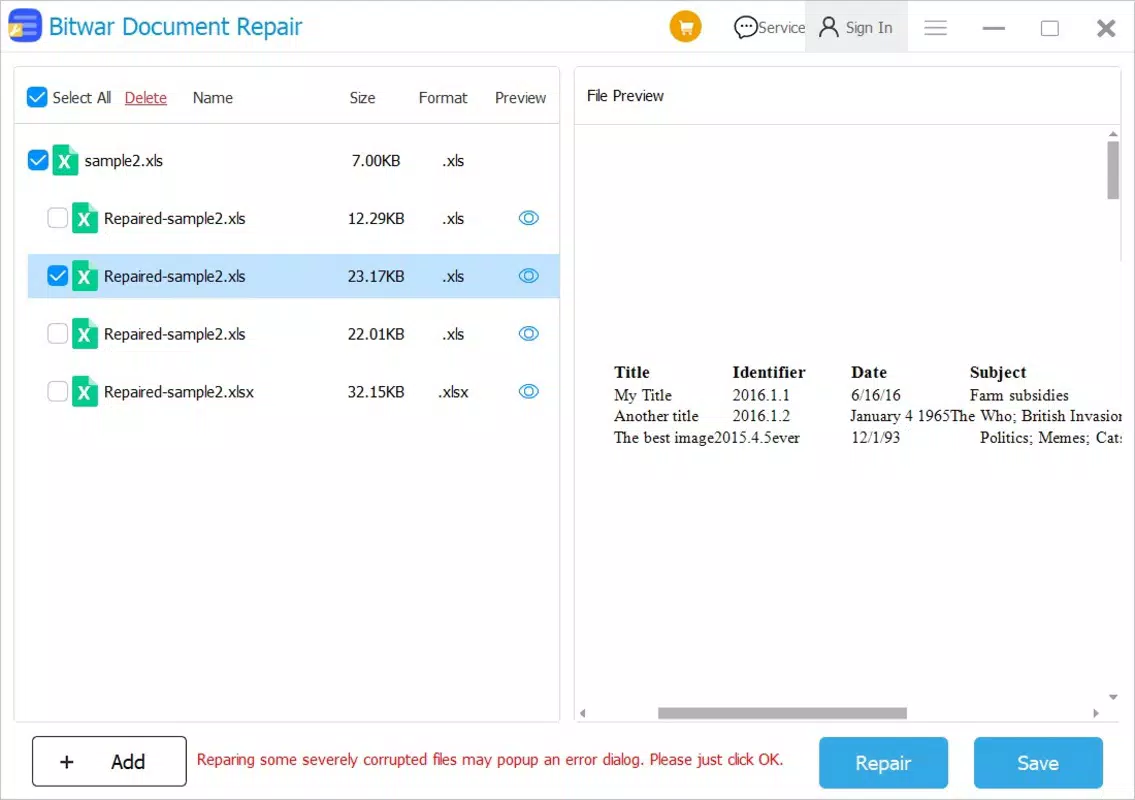Screen dimensions: 1135x800
Task: Open the shopping cart purchase icon
Action: [x=685, y=28]
